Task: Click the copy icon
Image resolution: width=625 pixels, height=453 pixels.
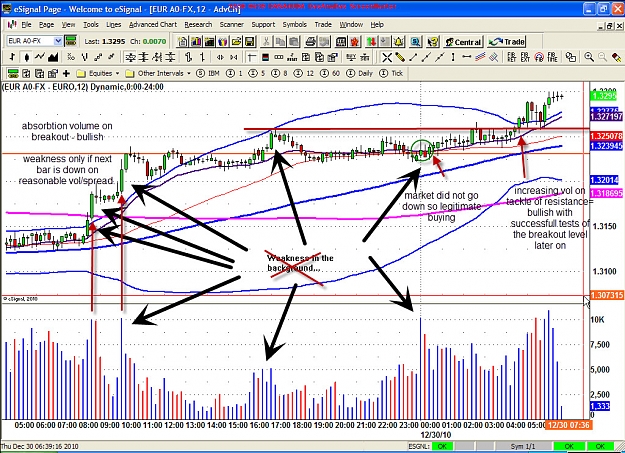Action: click(280, 41)
